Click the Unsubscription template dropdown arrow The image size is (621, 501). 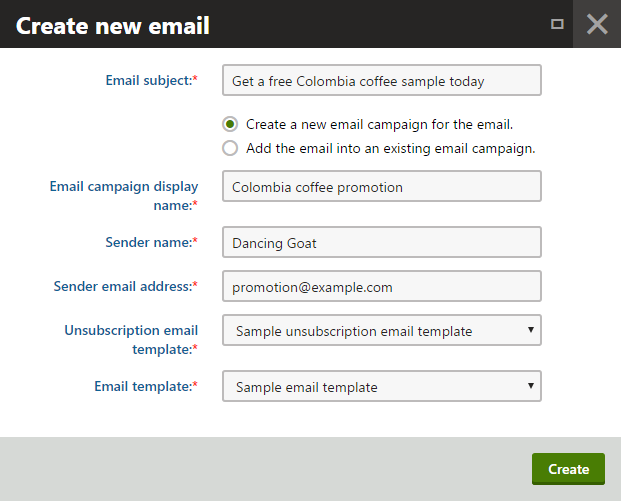531,330
